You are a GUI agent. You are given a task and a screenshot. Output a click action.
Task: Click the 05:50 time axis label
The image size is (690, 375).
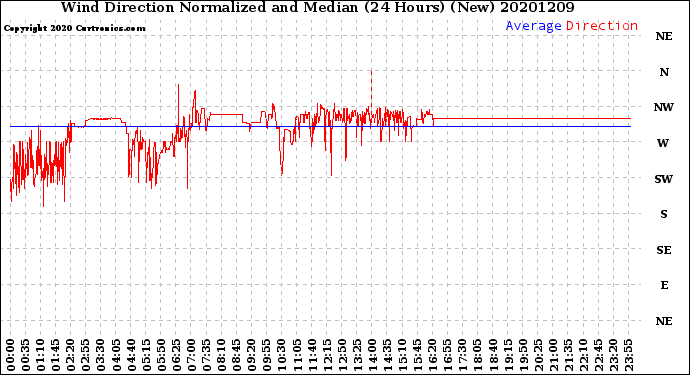pos(161,355)
